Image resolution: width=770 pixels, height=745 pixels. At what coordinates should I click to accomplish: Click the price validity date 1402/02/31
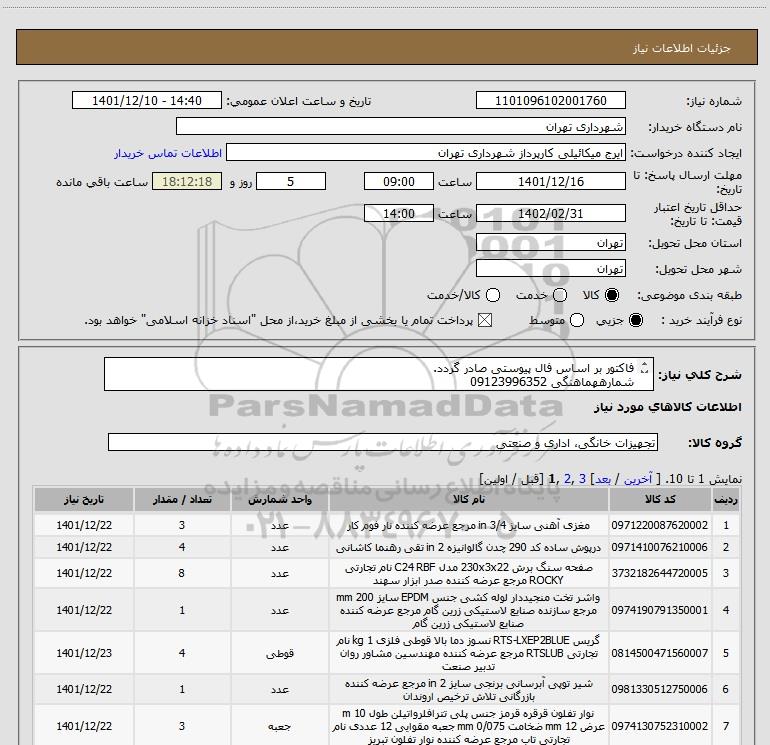[x=550, y=213]
